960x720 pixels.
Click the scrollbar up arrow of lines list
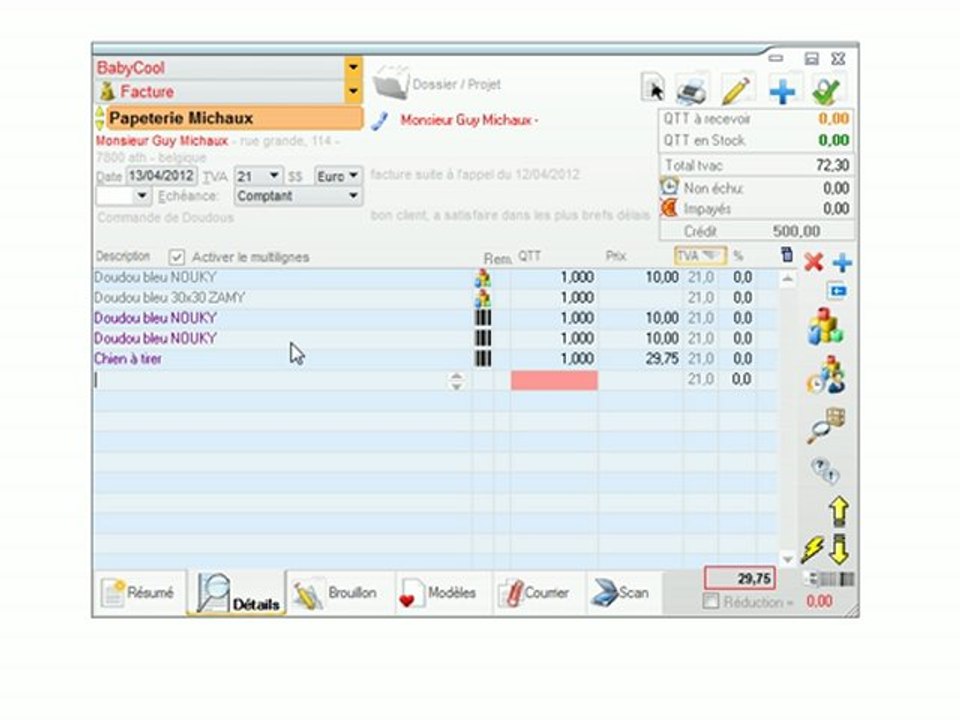pos(787,280)
